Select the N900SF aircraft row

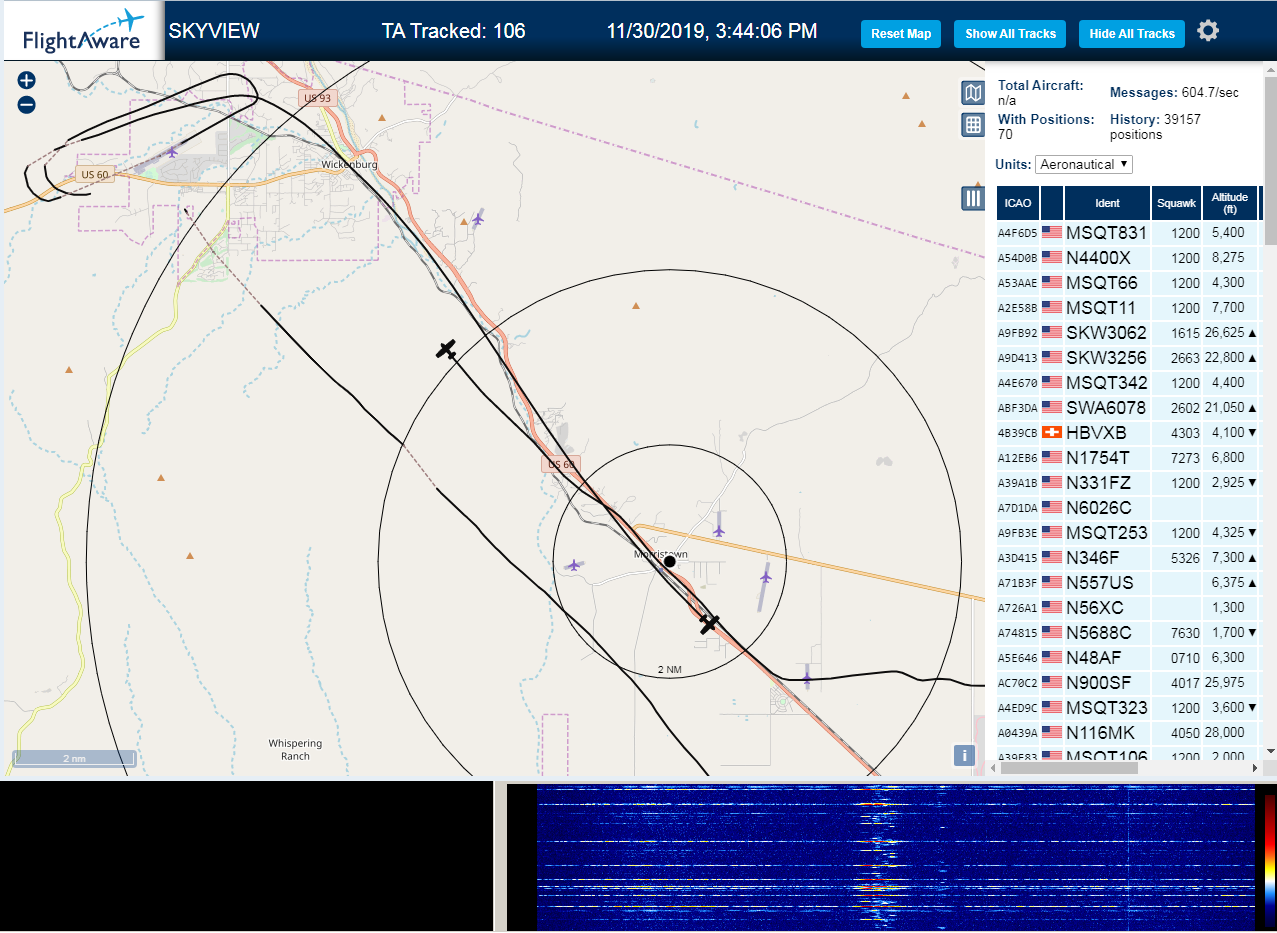point(1129,683)
